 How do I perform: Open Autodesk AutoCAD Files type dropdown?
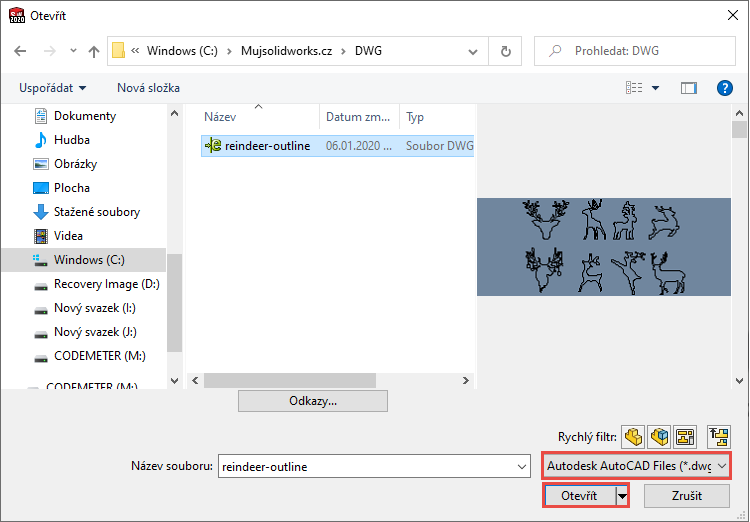(x=636, y=466)
